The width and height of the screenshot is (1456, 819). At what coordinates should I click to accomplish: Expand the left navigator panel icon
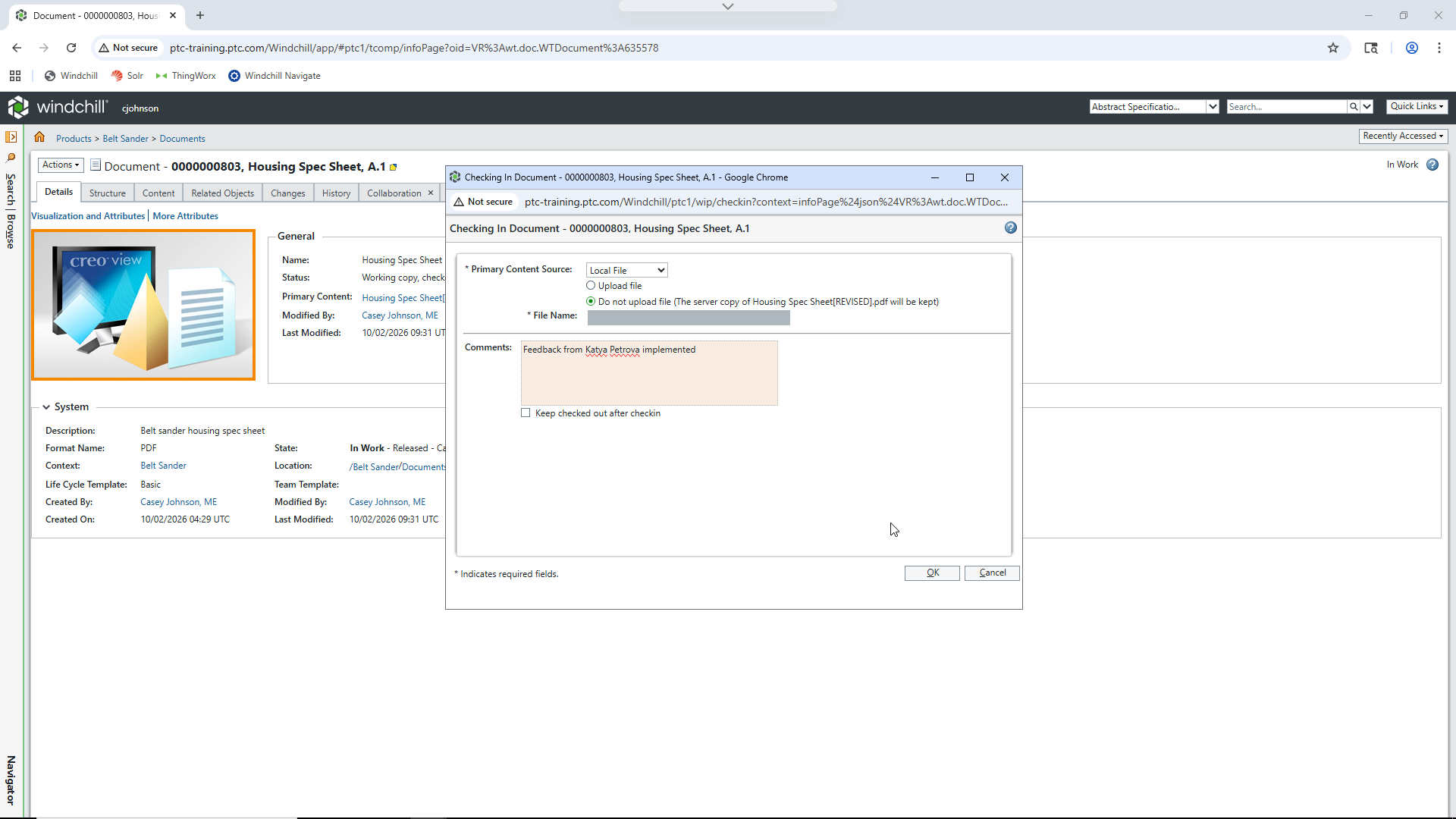coord(11,137)
